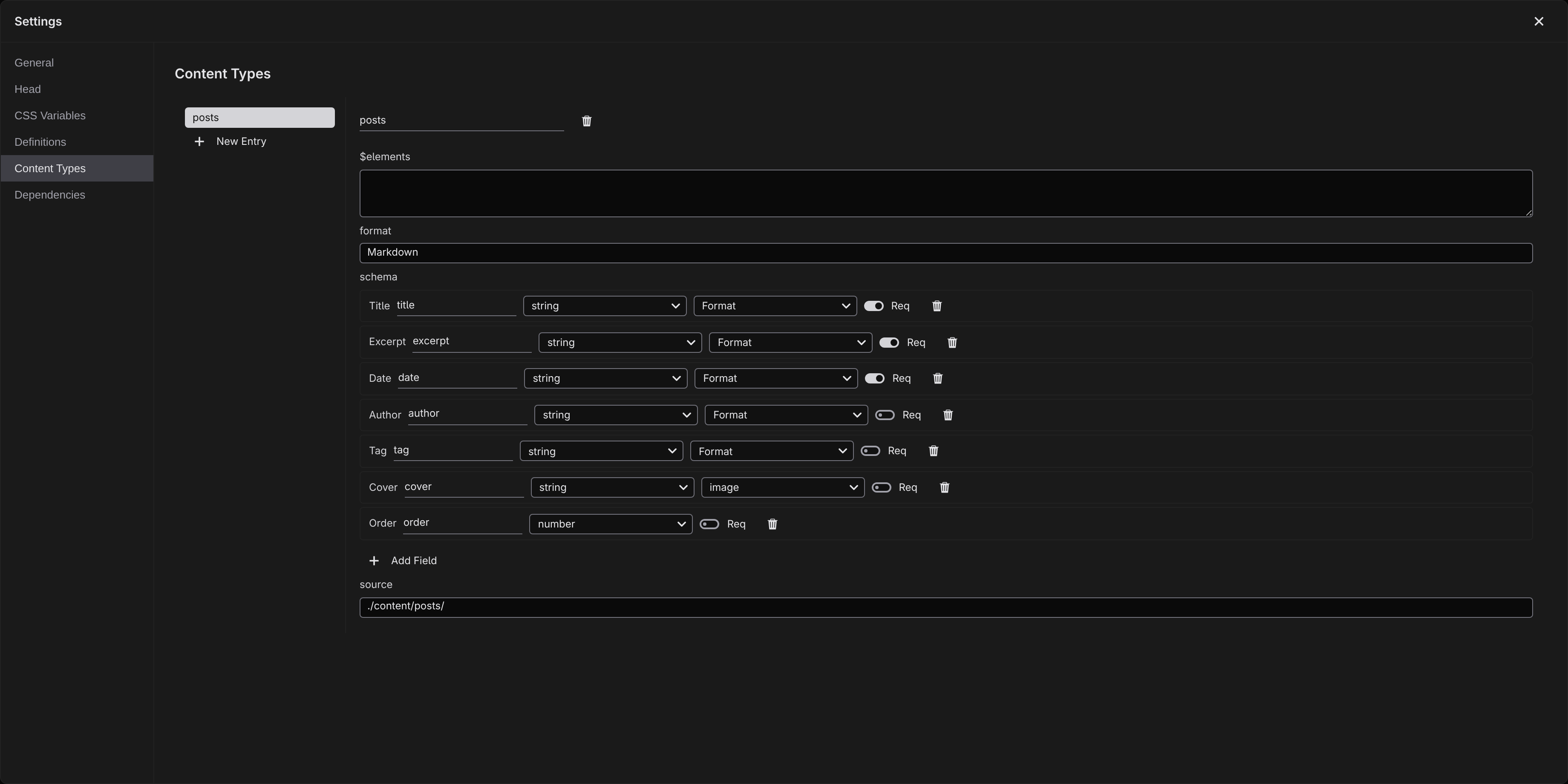Open the Author type dropdown
The image size is (1568, 784).
[616, 415]
